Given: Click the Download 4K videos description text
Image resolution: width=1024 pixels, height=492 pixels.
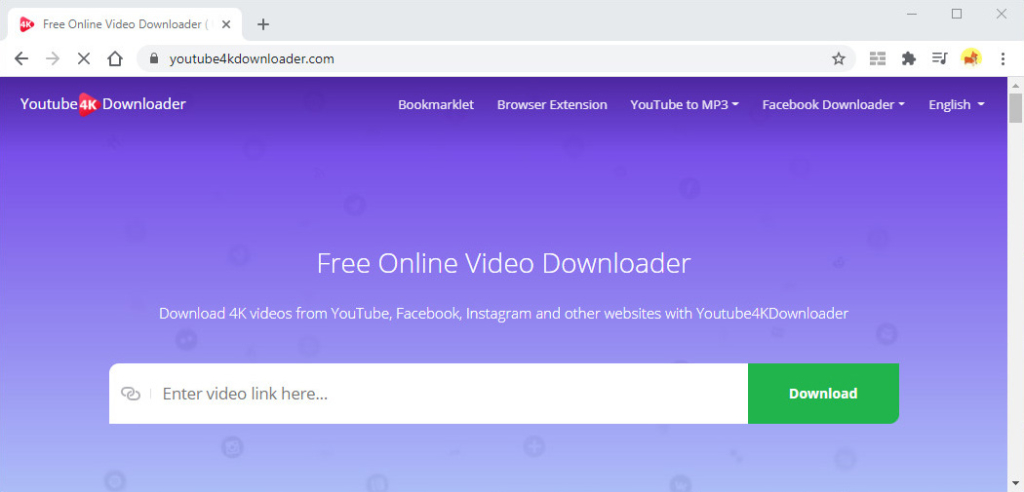Looking at the screenshot, I should (504, 314).
